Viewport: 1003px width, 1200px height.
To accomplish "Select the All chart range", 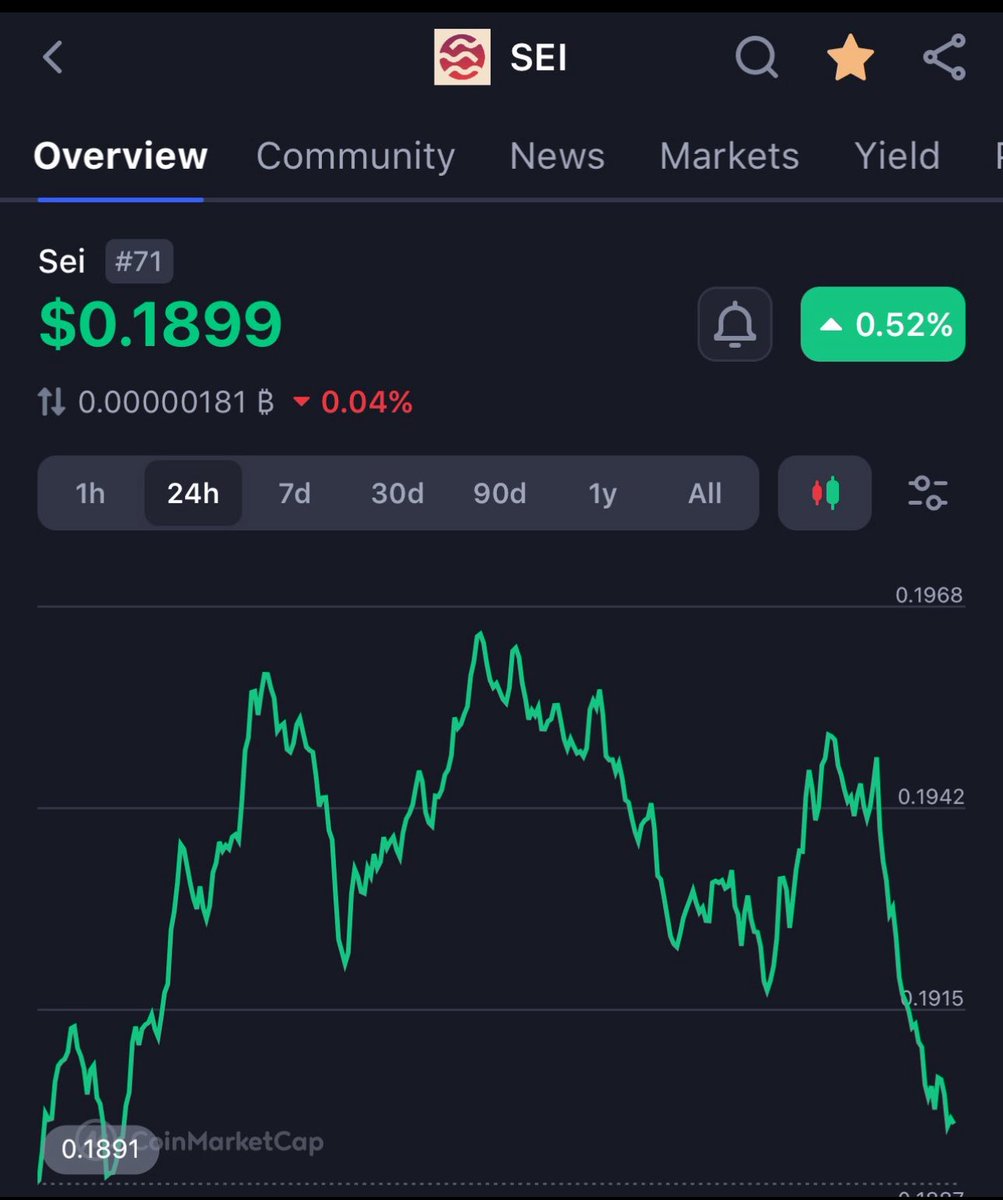I will coord(705,493).
